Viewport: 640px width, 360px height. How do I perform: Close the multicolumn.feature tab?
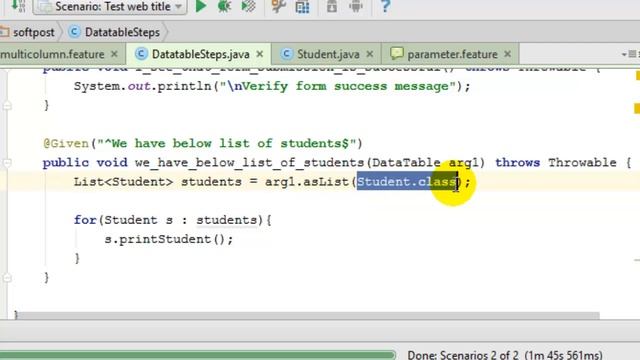coord(114,54)
